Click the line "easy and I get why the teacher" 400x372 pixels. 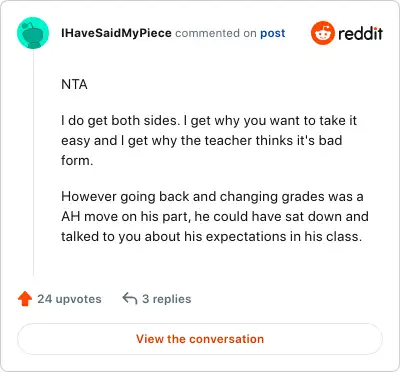(x=202, y=140)
